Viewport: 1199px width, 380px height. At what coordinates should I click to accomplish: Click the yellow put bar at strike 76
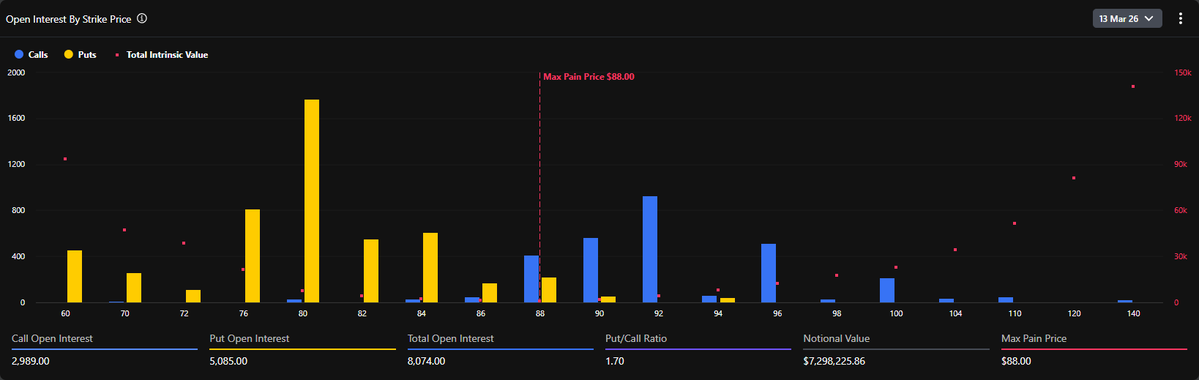[252, 256]
